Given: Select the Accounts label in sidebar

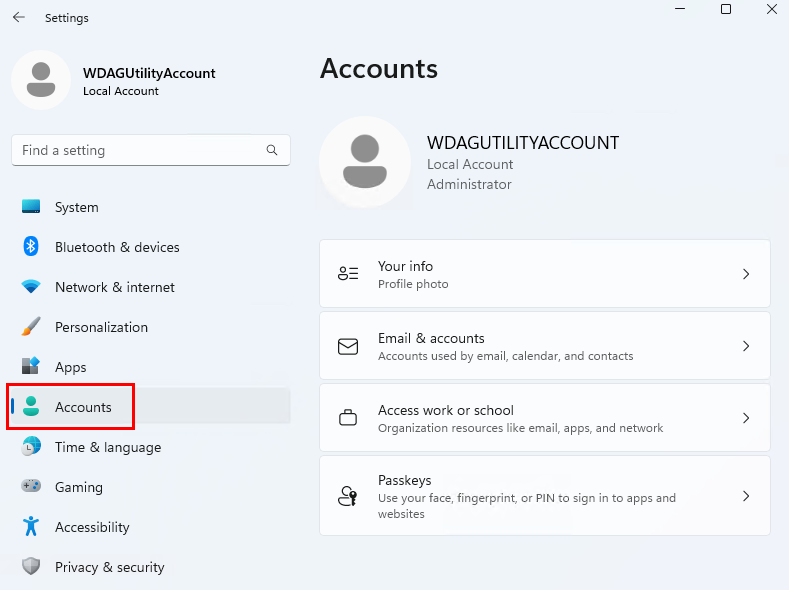Looking at the screenshot, I should [83, 407].
